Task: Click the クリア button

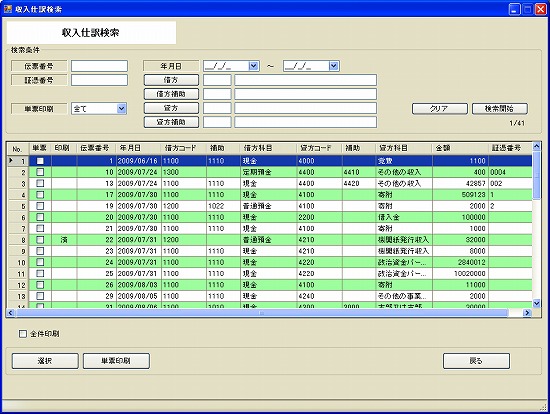Action: tap(440, 109)
